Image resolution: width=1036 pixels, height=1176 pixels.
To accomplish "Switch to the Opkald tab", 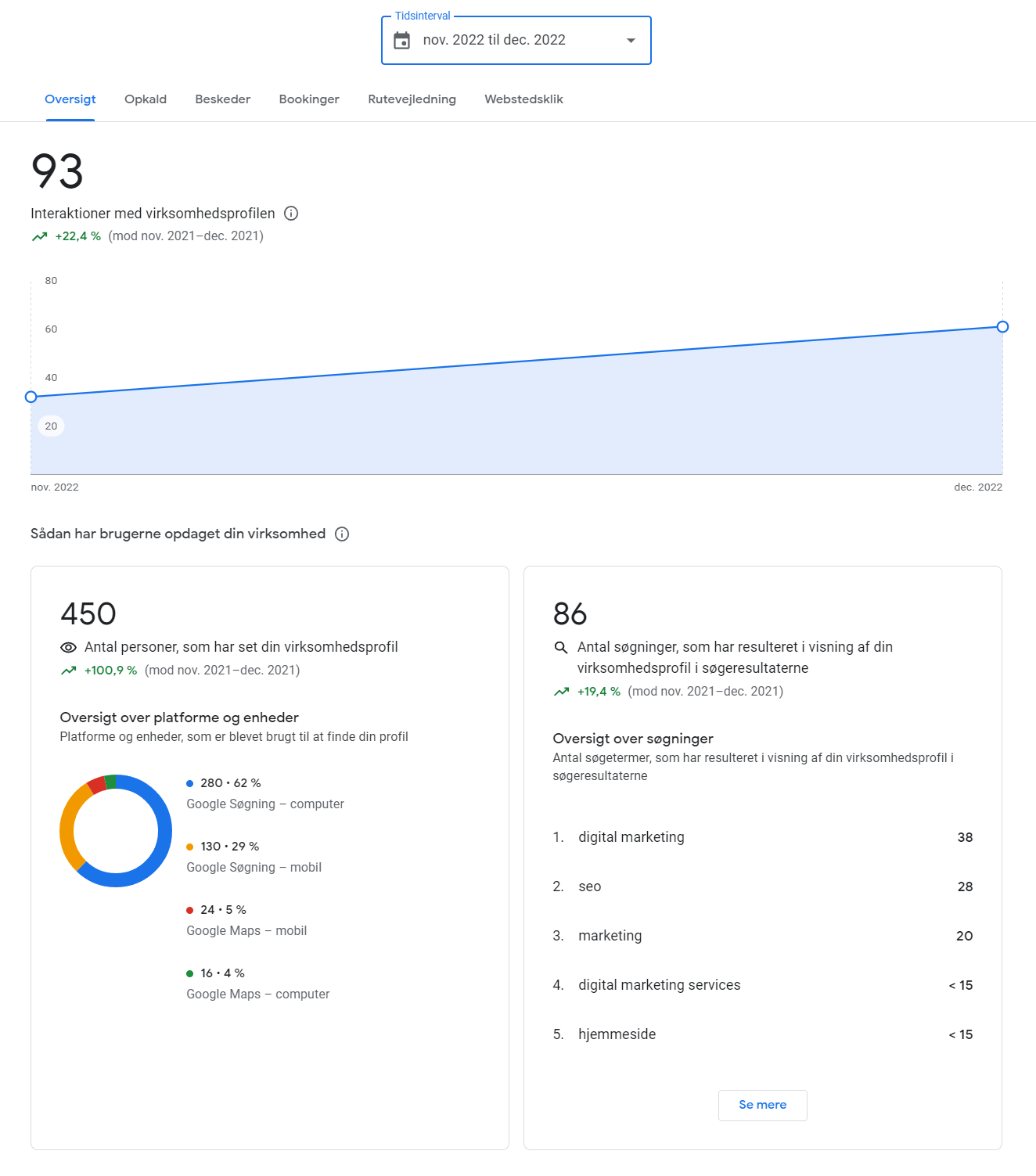I will (146, 99).
